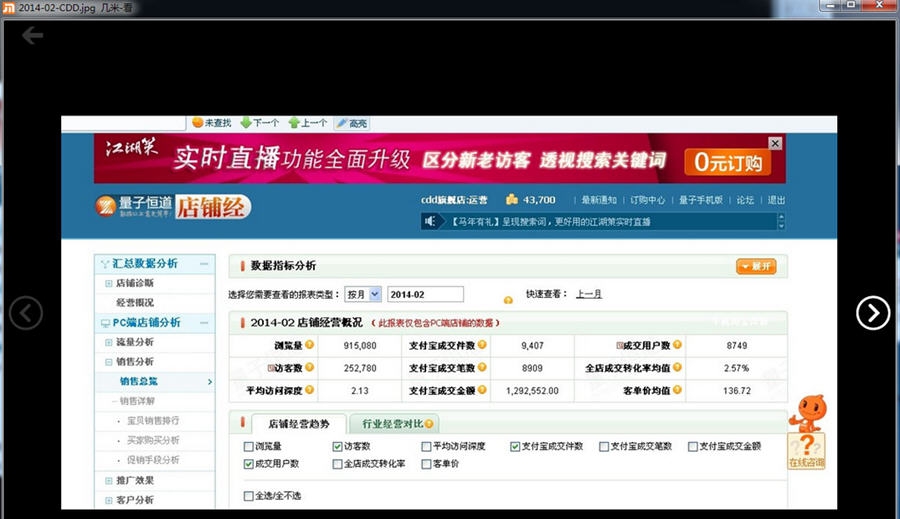Click help icon on the 行业经营对比 tab

[x=429, y=424]
